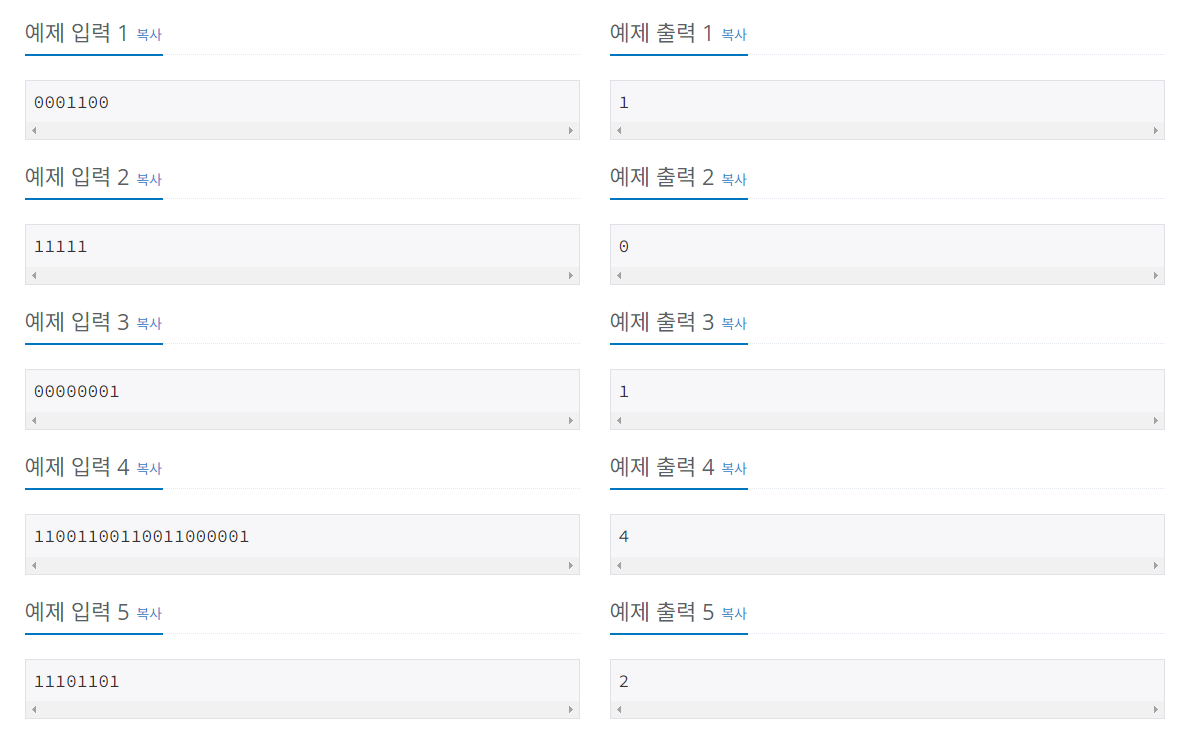
Task: Click right scroll arrow of output 5 box
Action: [x=1156, y=710]
